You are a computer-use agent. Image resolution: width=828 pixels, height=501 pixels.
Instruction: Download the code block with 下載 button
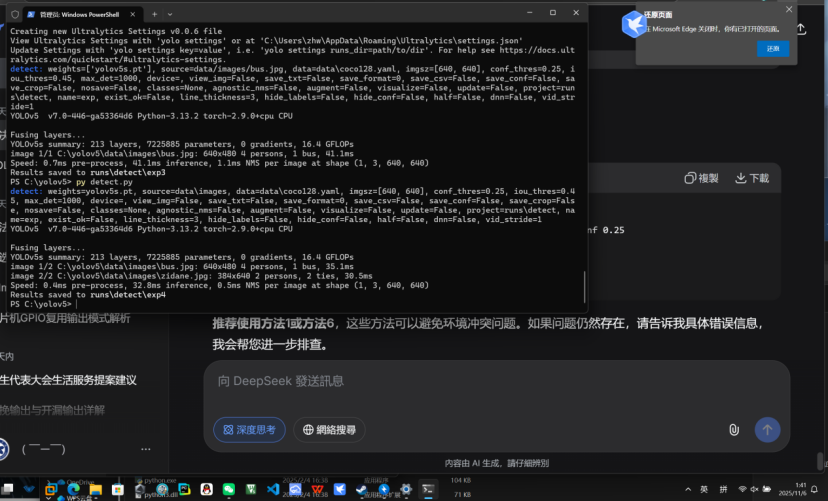click(x=752, y=178)
